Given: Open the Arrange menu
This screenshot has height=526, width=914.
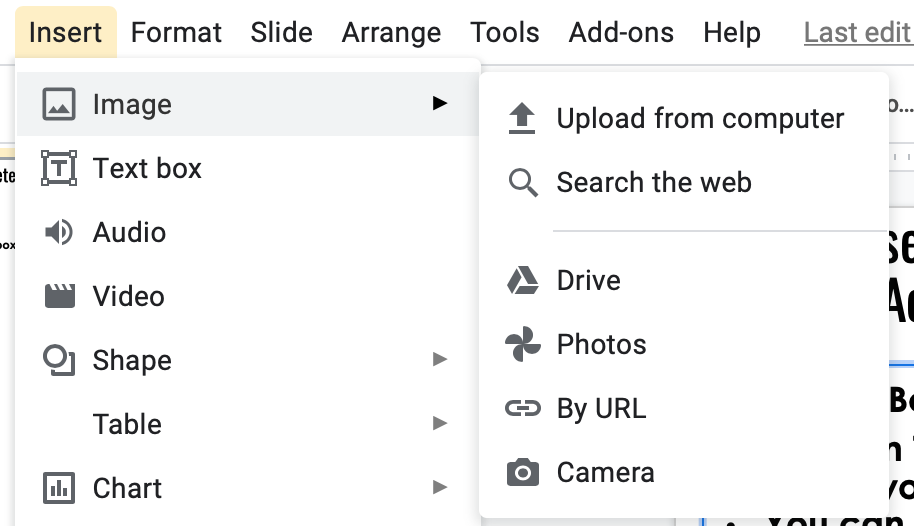Looking at the screenshot, I should 391,32.
